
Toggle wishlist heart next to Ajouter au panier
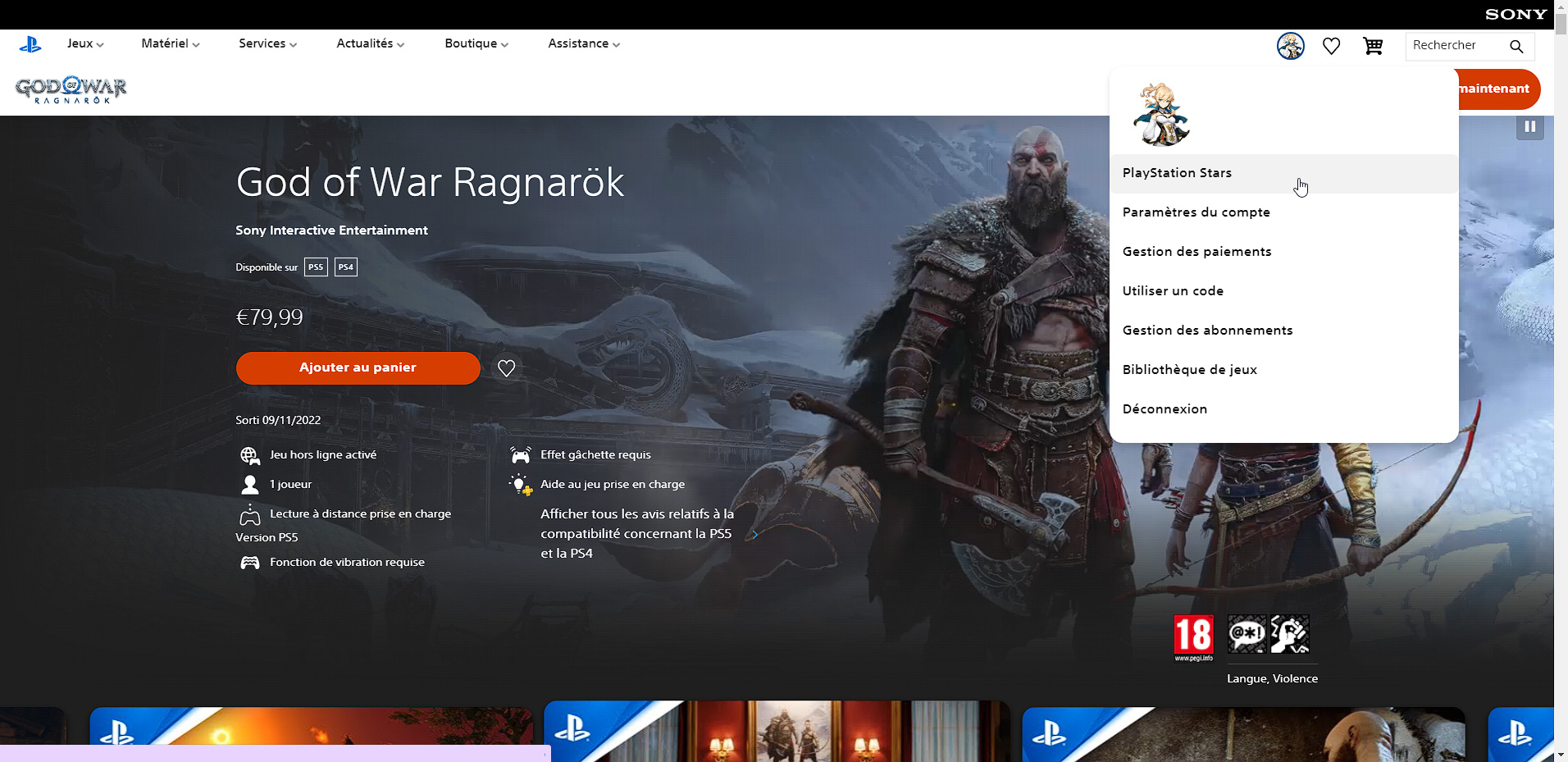506,368
